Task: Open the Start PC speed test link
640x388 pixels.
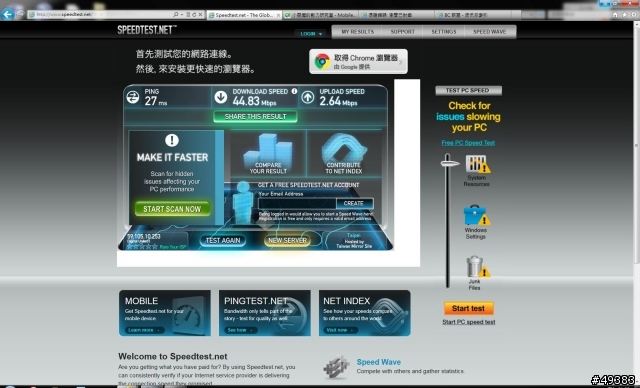Action: click(469, 322)
